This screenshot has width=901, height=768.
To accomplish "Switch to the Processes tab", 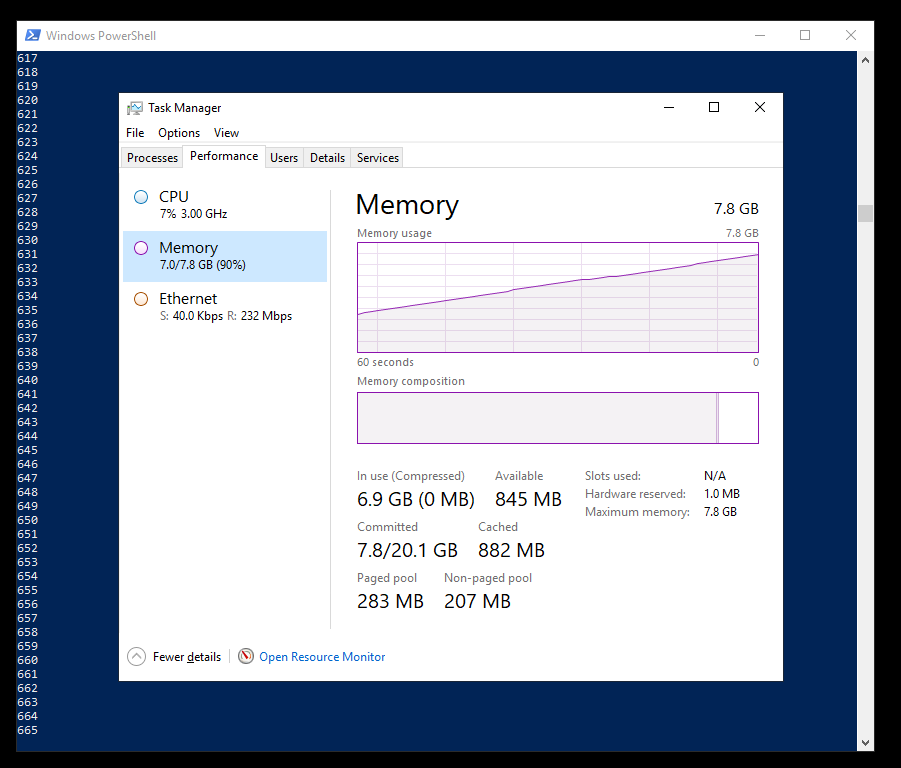I will tap(152, 157).
